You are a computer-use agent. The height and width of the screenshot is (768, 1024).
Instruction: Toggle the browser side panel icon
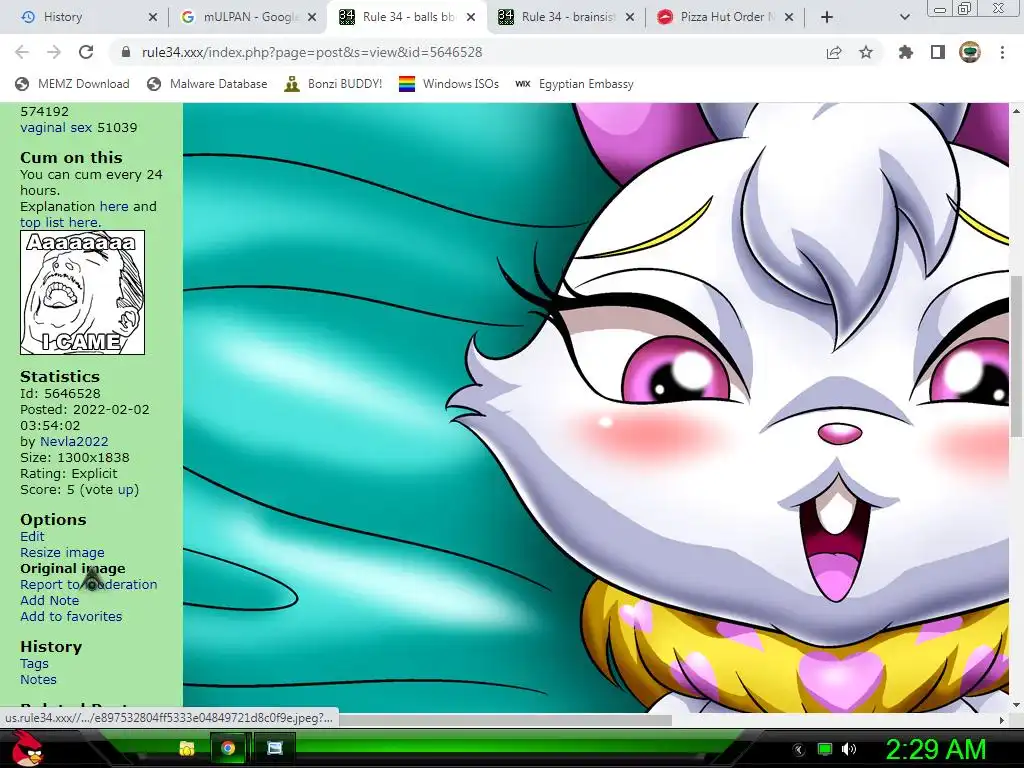pos(938,52)
